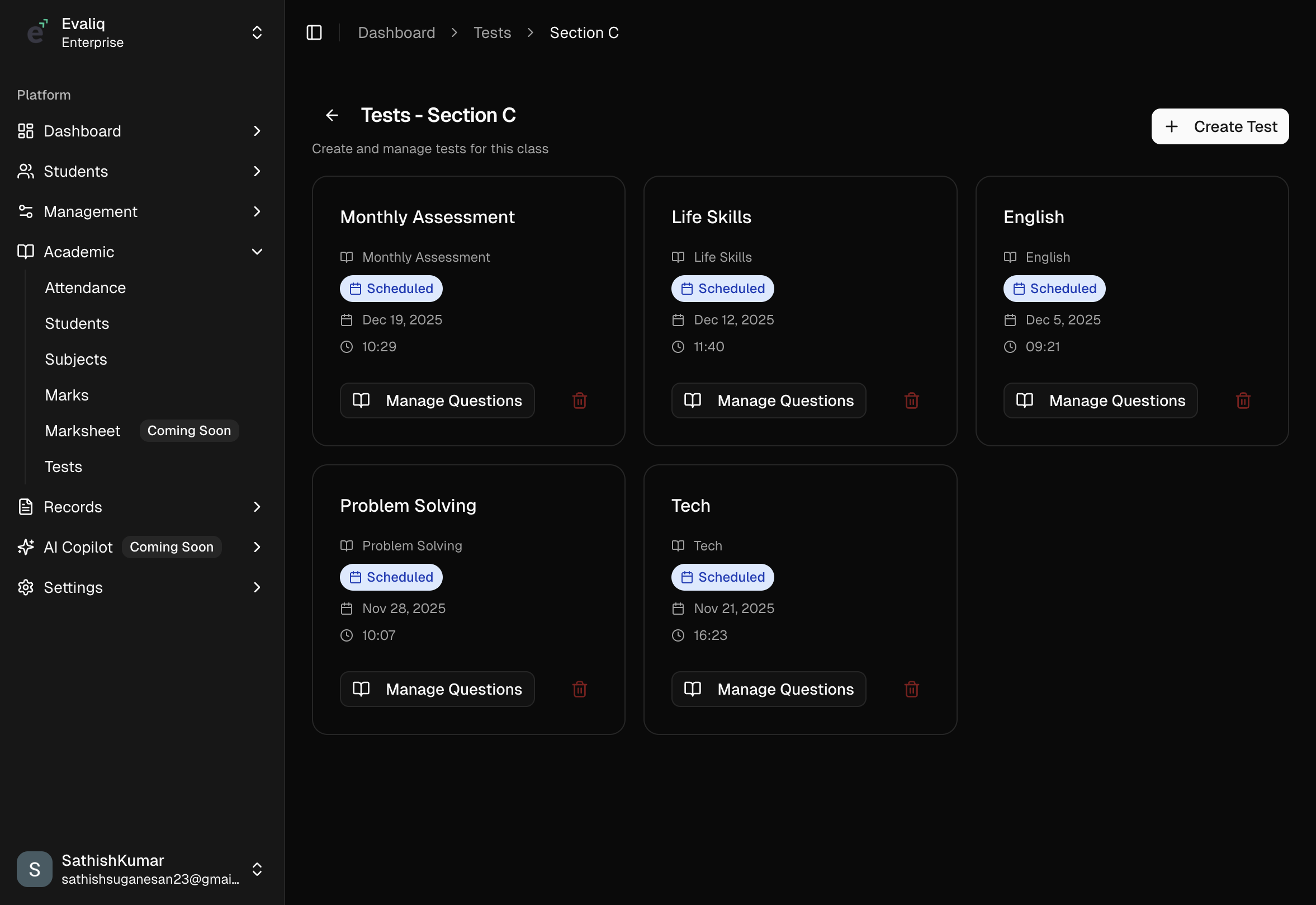This screenshot has width=1316, height=905.
Task: Click the Academic book icon in sidebar
Action: (x=25, y=252)
